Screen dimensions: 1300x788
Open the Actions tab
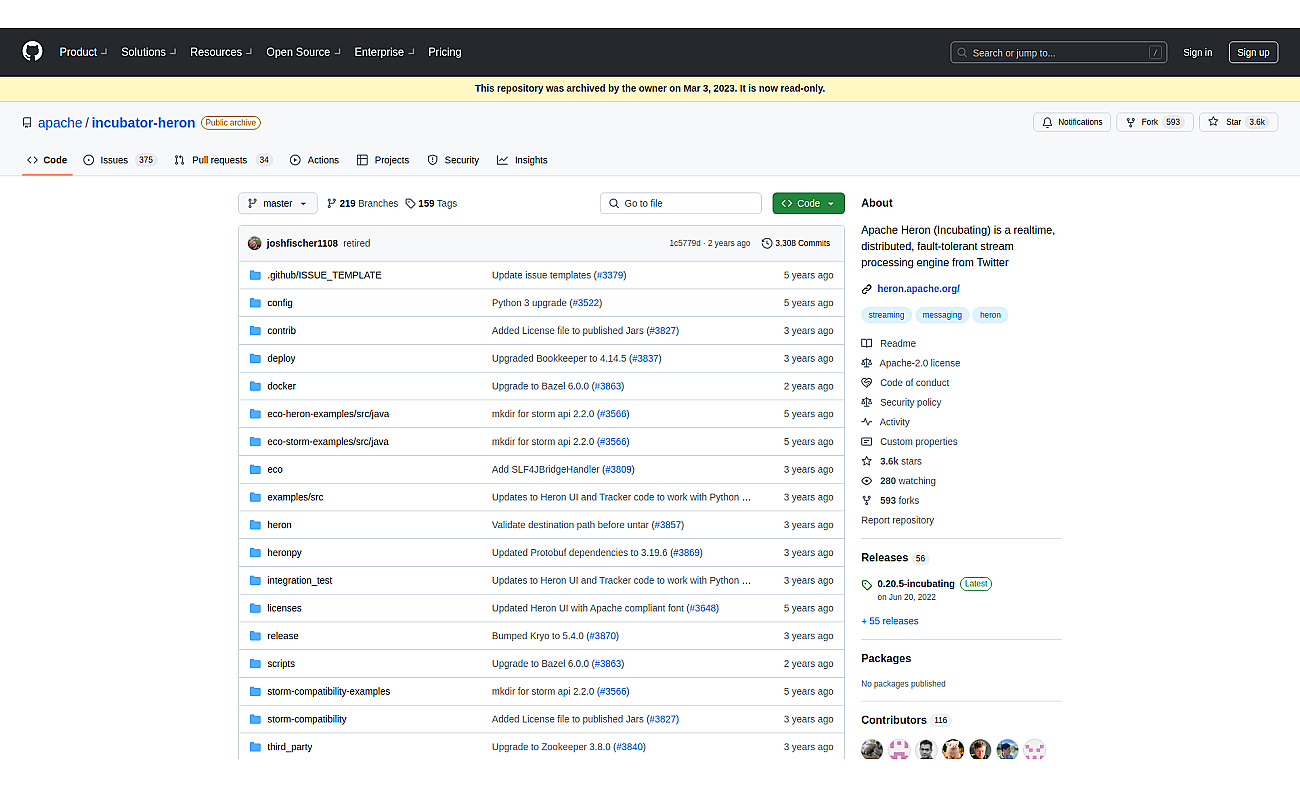pos(314,160)
